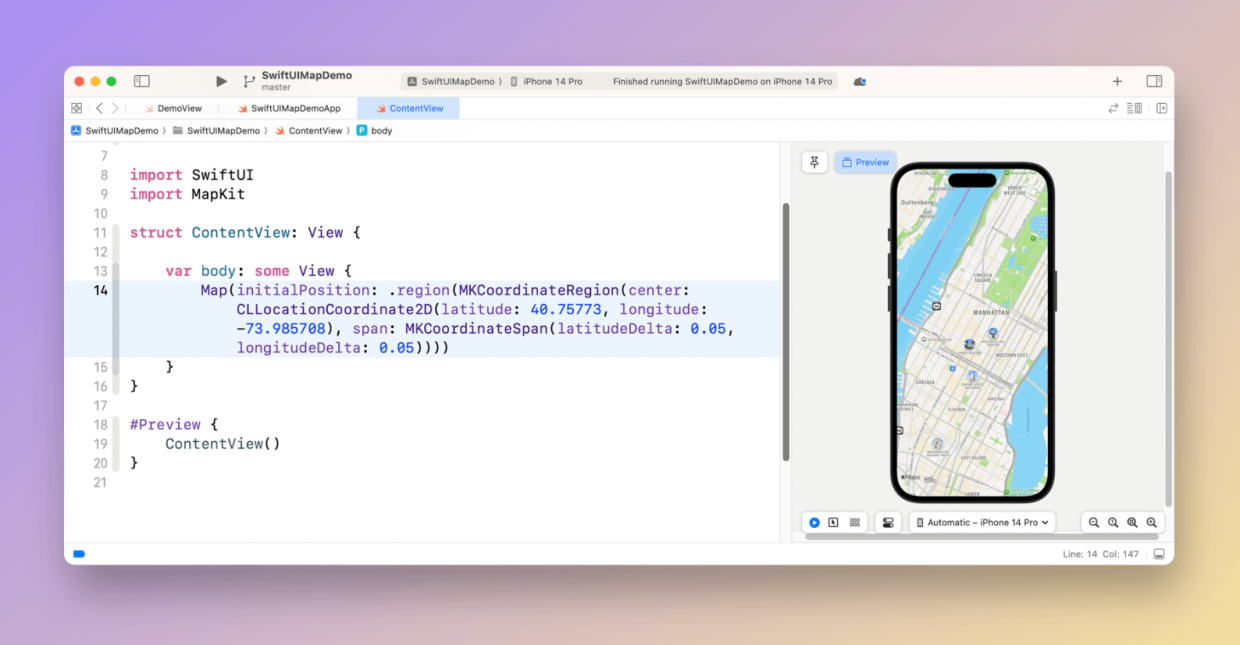Click the editor vertical scrollbar
Viewport: 1240px width, 645px height.
coord(785,330)
